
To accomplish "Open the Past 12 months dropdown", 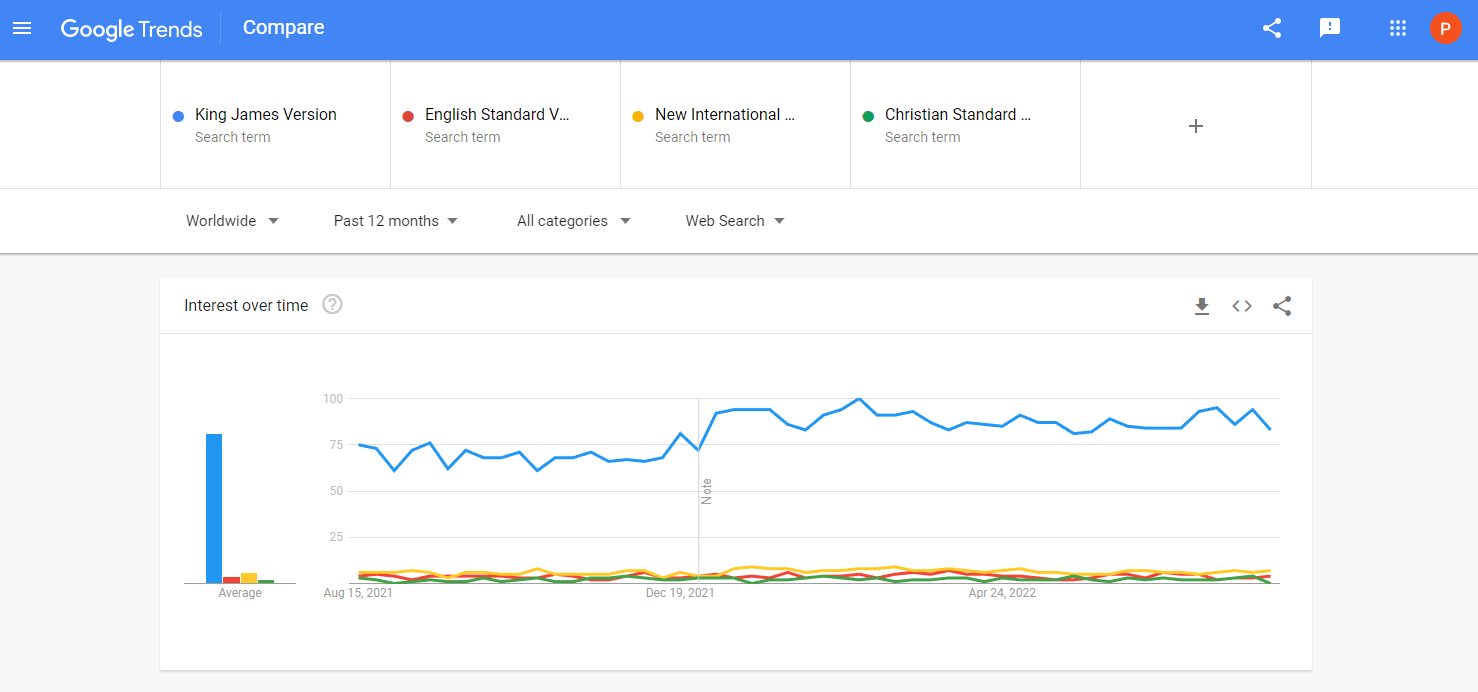I will (x=396, y=221).
